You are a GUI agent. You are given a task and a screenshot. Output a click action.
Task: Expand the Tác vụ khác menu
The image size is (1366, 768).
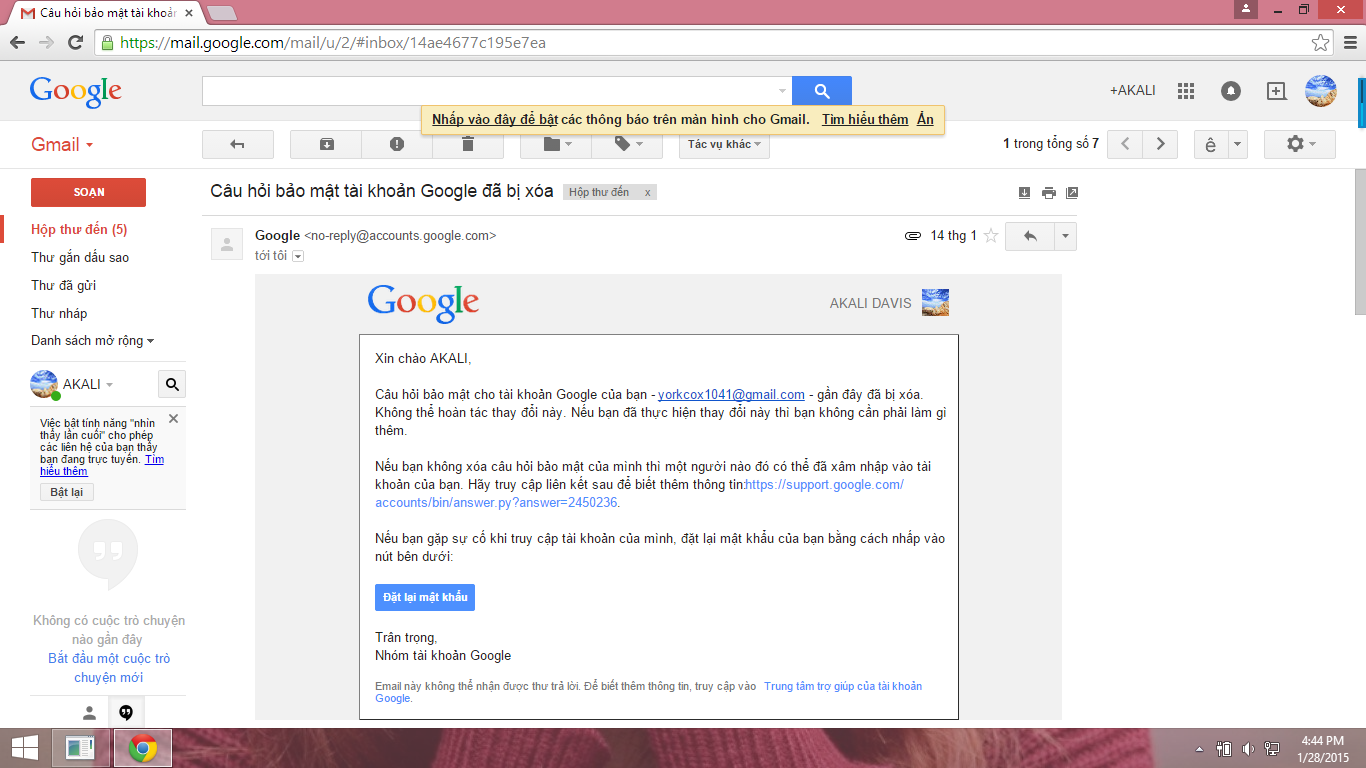tap(725, 144)
